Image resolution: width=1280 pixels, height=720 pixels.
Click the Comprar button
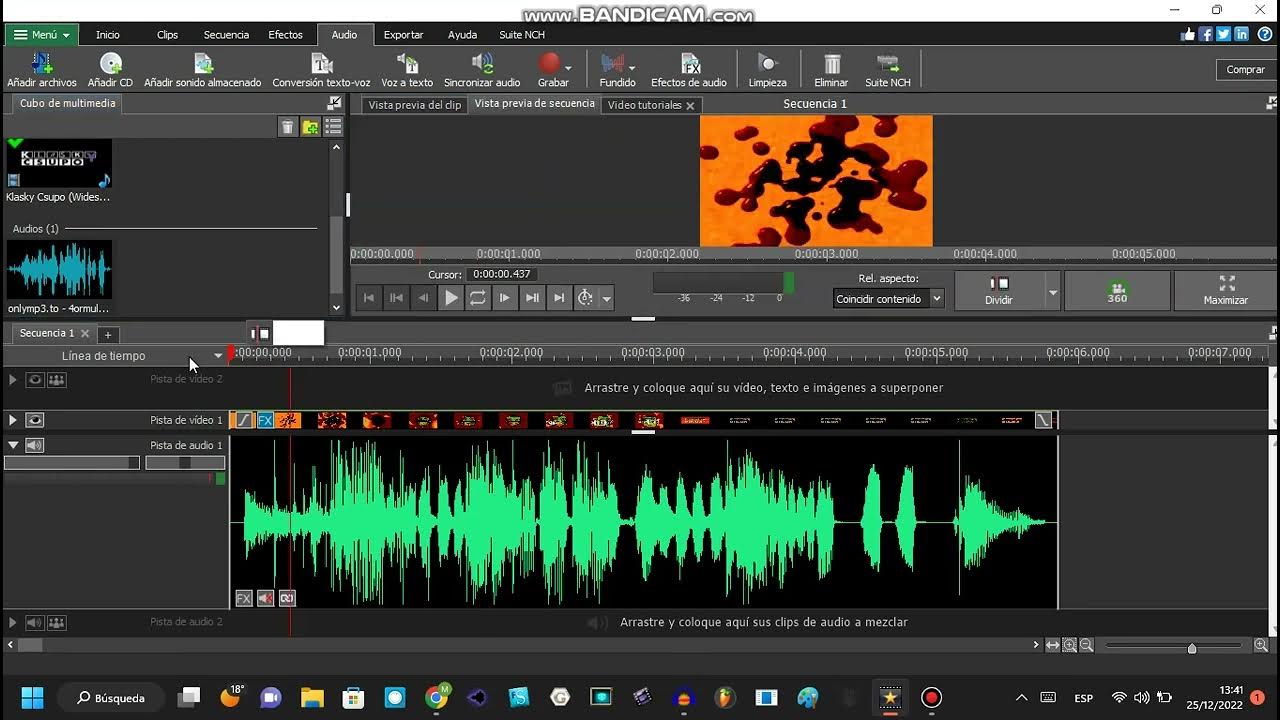(x=1245, y=70)
